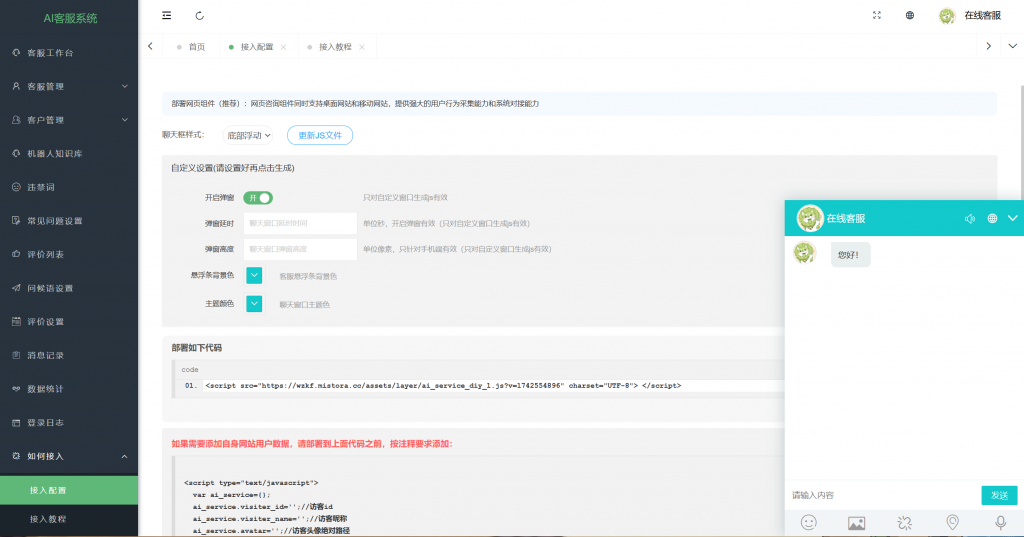Collapse the 如何接入 sidebar menu
The width and height of the screenshot is (1024, 537).
pos(69,456)
